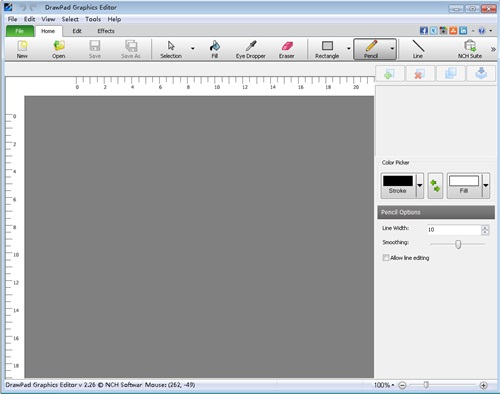Click the Save As toolbar icon
Viewport: 500px width, 394px height.
point(131,49)
